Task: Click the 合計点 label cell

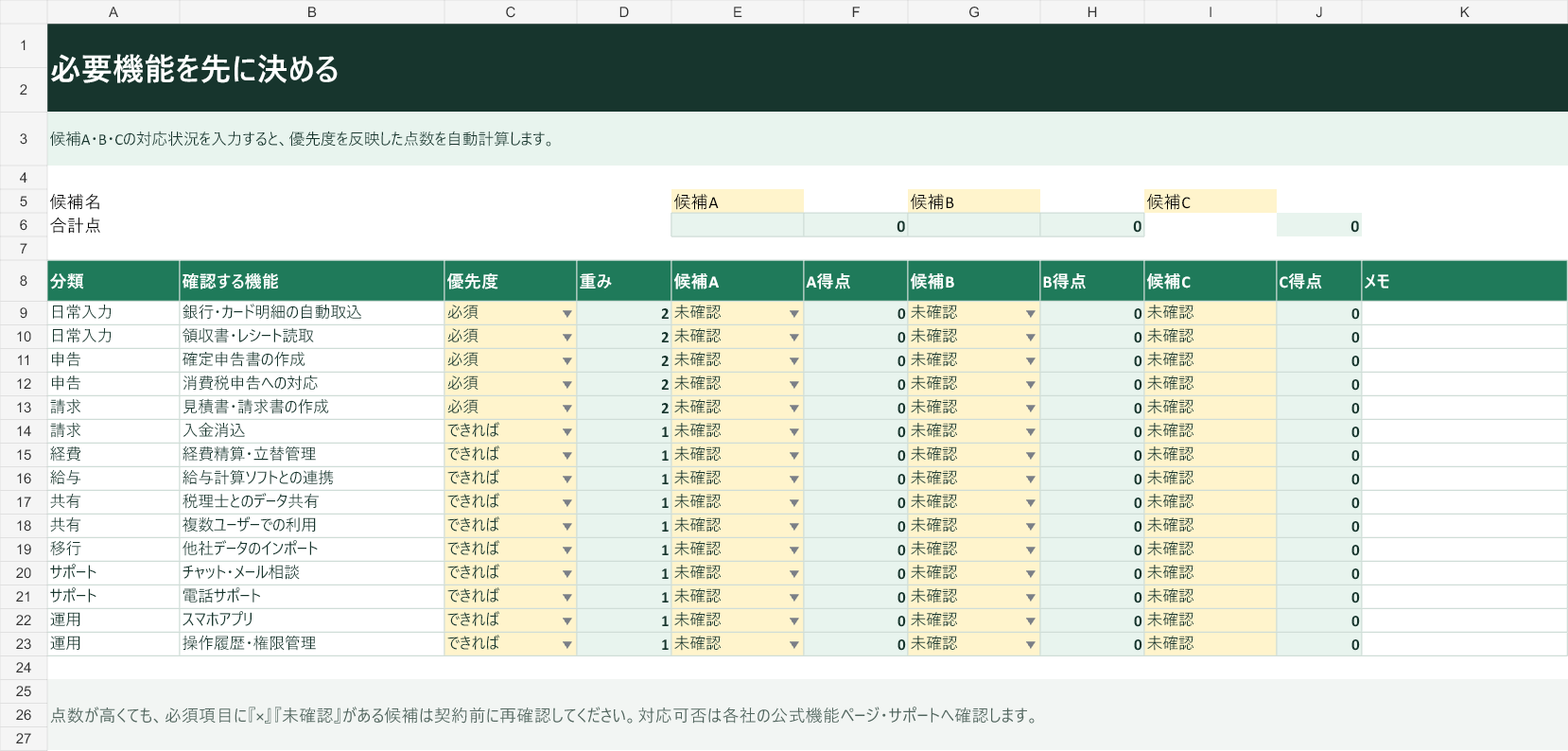Action: (113, 225)
